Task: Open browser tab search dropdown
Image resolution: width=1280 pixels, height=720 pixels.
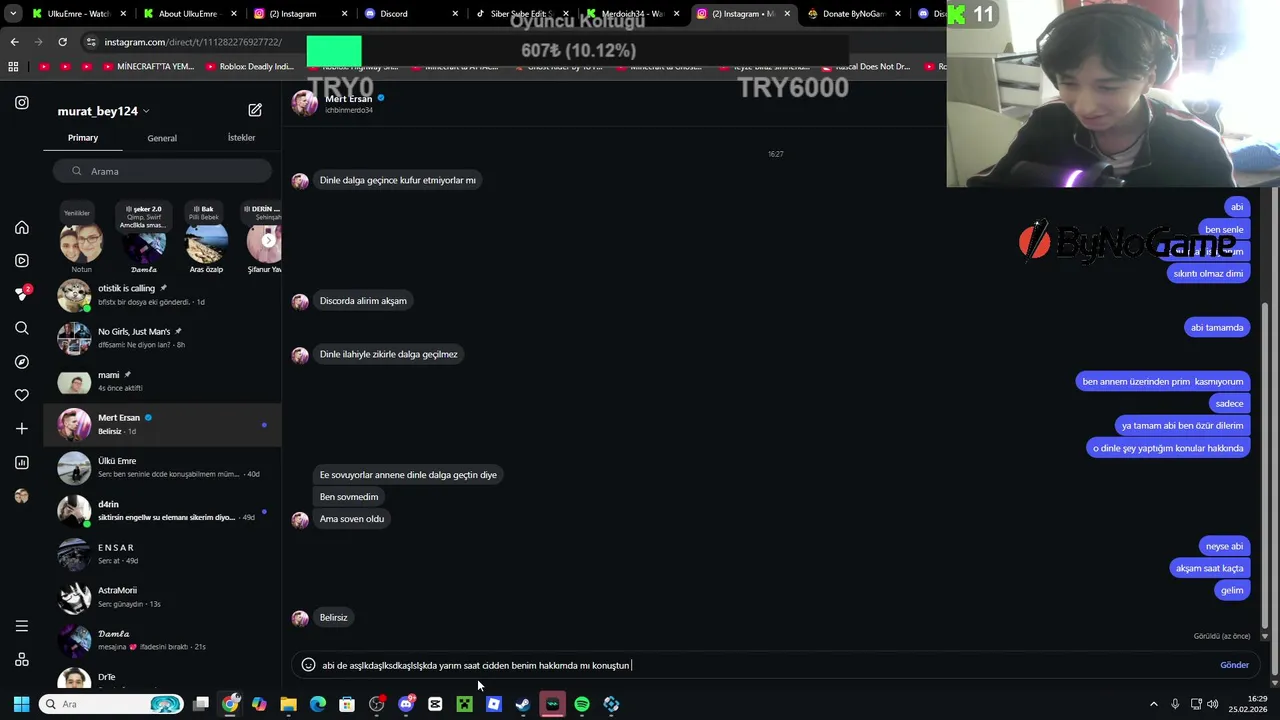Action: (x=13, y=14)
